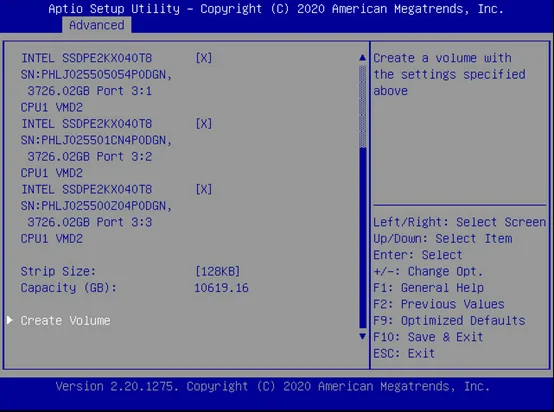Select the Strip Size label
554x412 pixels.
tap(58, 271)
